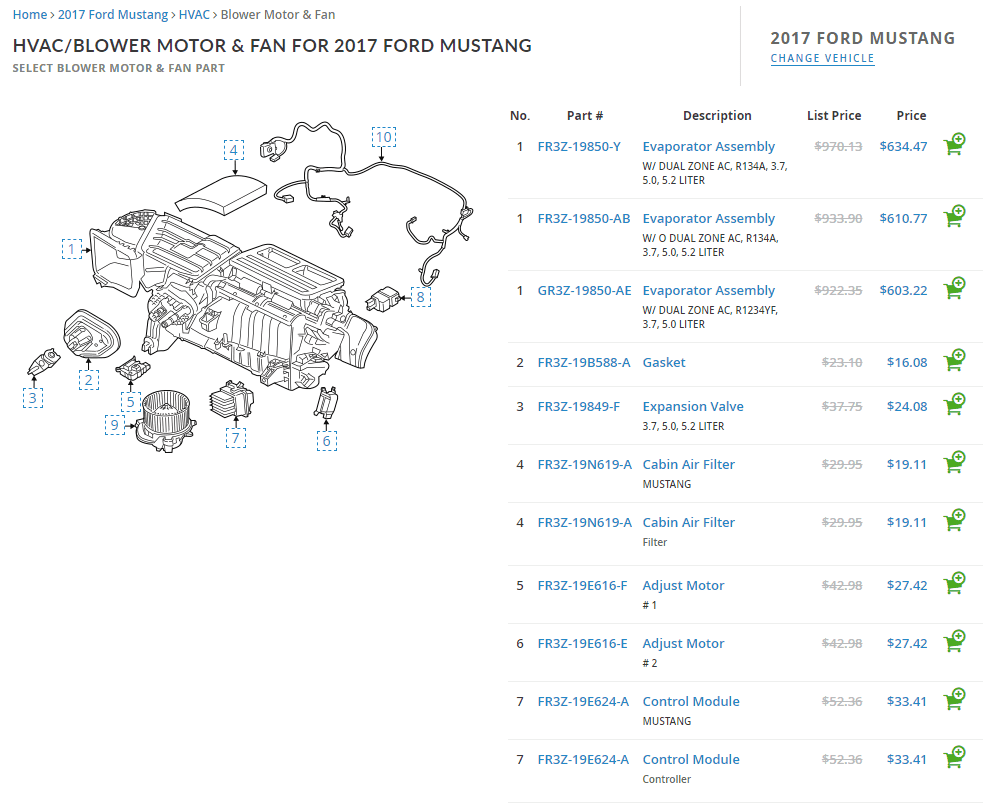The image size is (1004, 807).
Task: Add Adjust Motor #2 to cart
Action: coord(954,641)
